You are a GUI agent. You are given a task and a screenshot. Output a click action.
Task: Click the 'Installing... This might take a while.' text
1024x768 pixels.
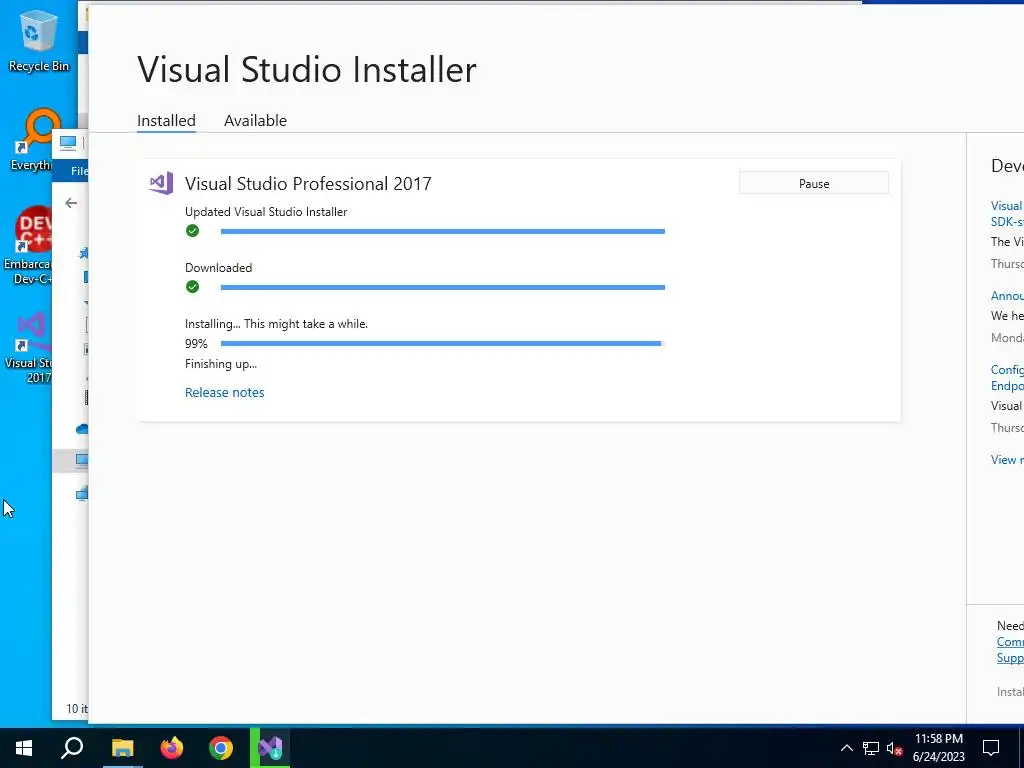pyautogui.click(x=276, y=324)
